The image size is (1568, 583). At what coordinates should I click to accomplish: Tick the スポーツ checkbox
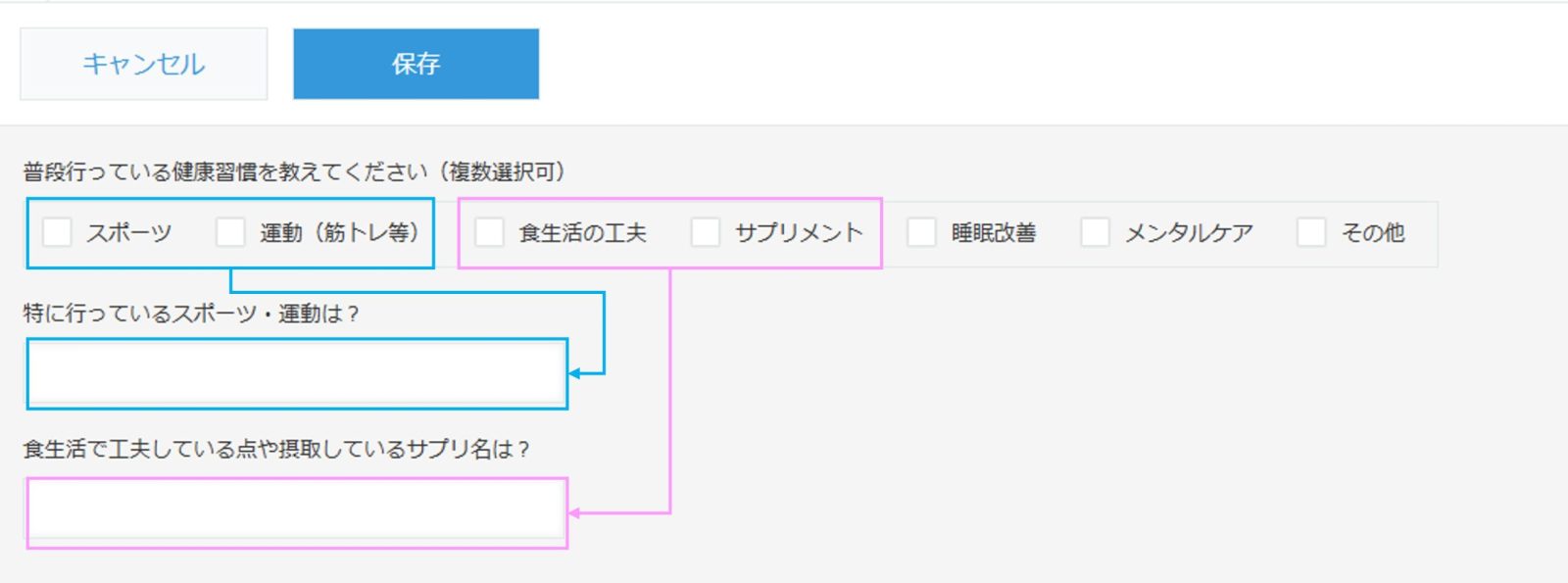pos(57,232)
